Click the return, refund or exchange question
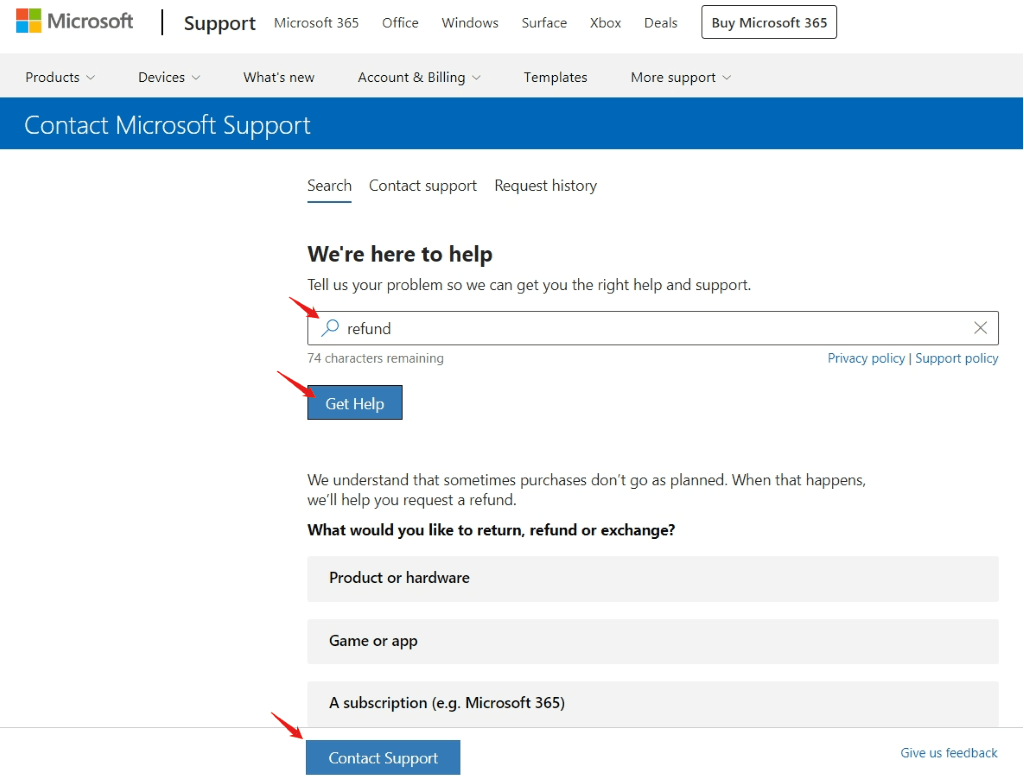The image size is (1024, 780). (x=491, y=530)
